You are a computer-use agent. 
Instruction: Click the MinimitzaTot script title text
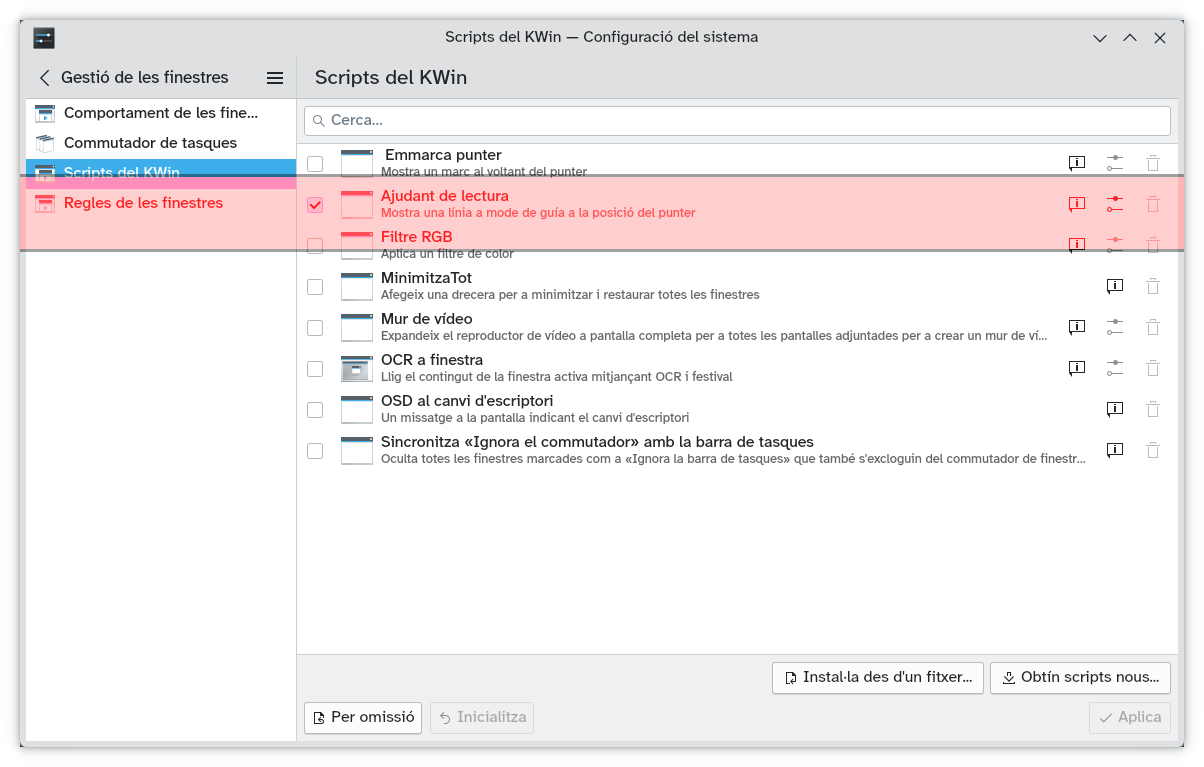click(x=426, y=278)
